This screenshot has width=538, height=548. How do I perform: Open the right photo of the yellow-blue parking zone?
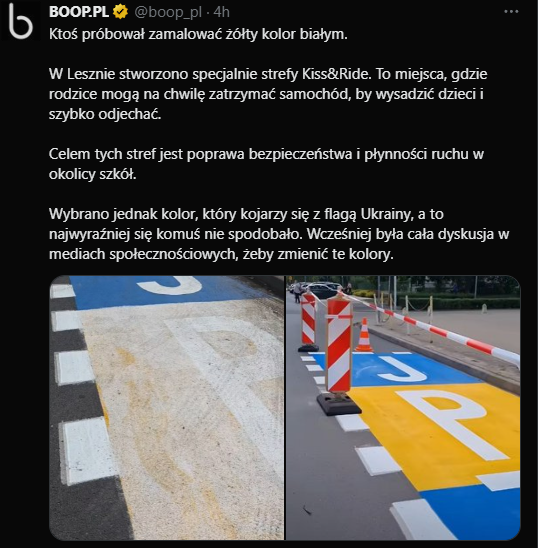pos(403,408)
